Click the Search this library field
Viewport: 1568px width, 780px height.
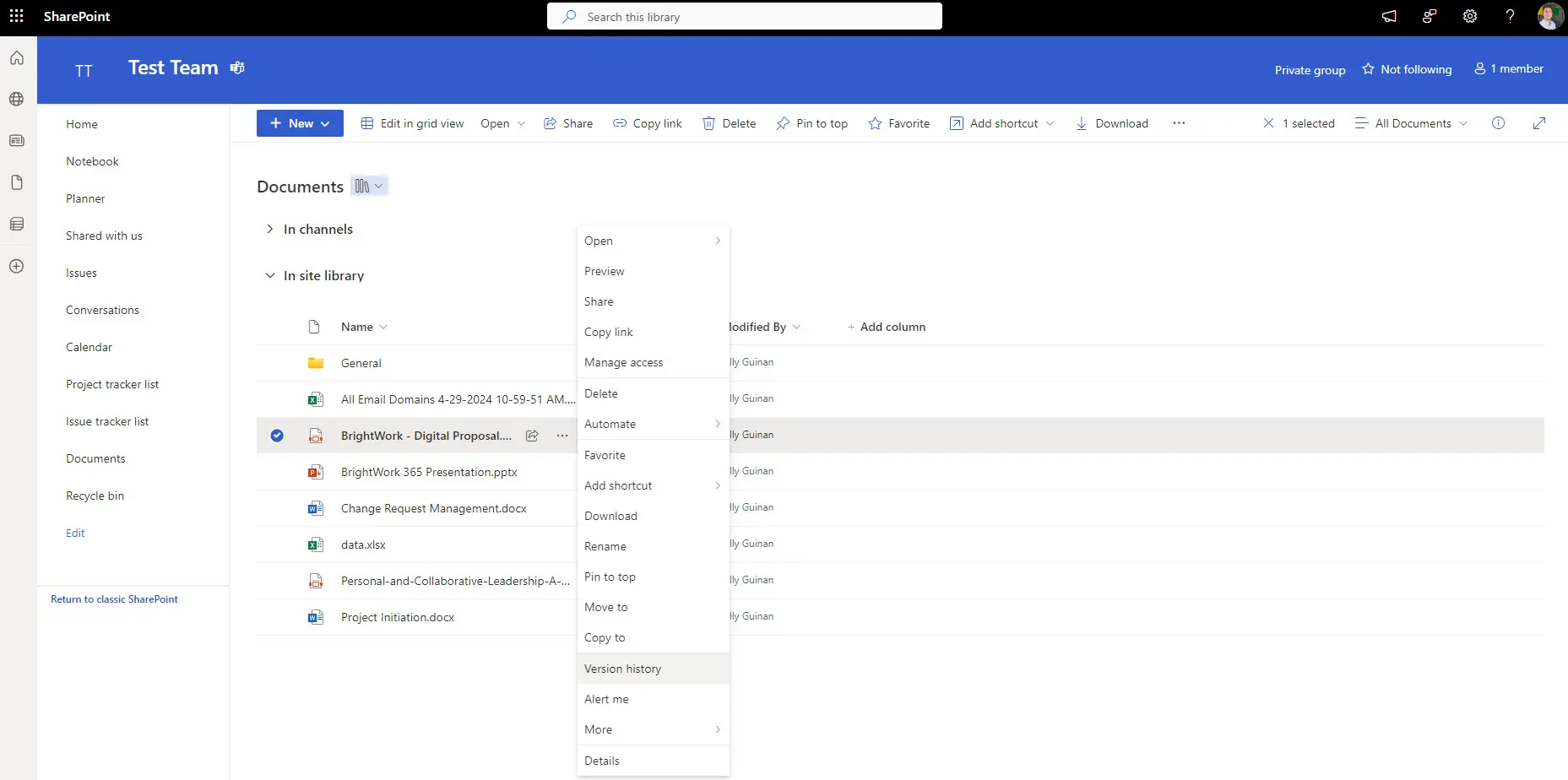pyautogui.click(x=745, y=17)
